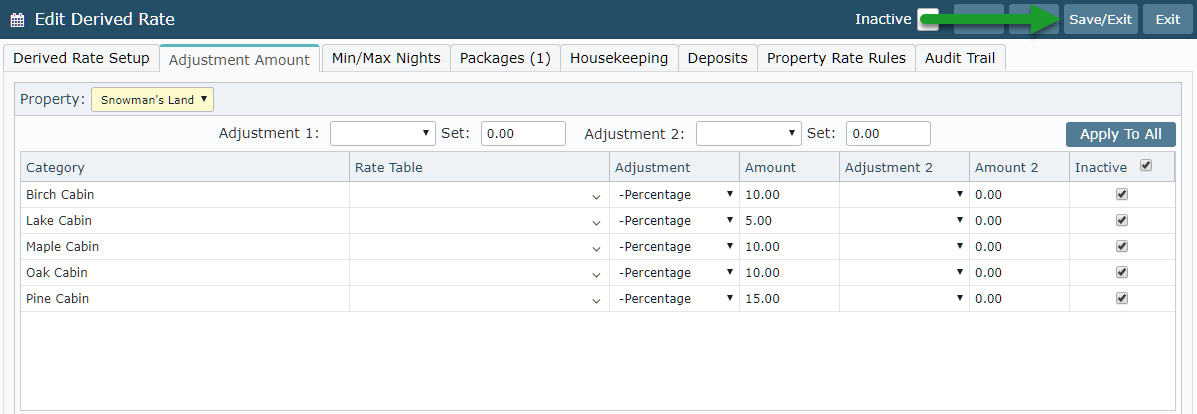Click Amount 2 value for Lake Cabin

coord(1019,221)
